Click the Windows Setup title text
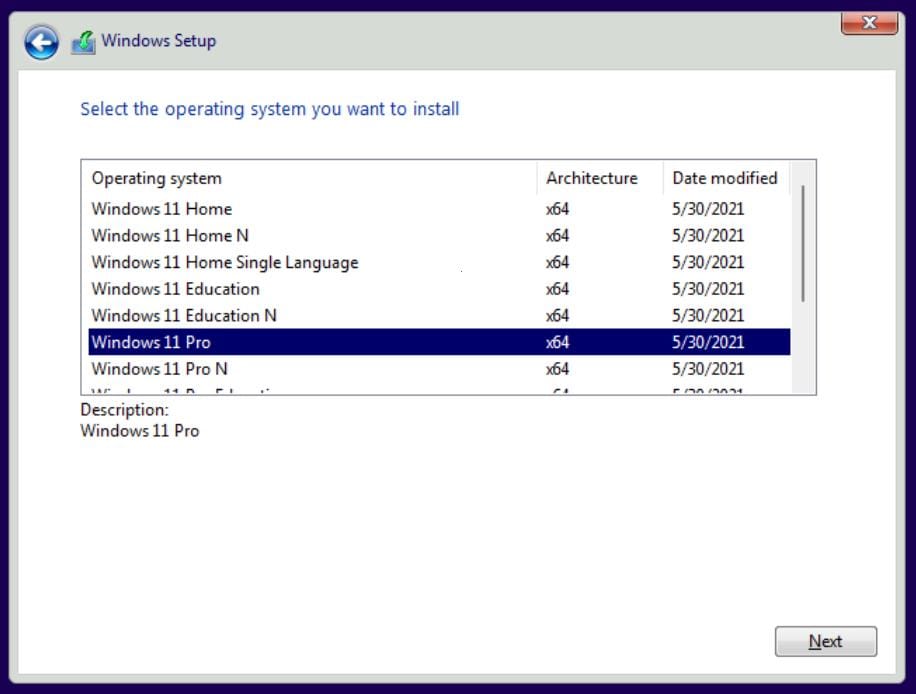Screen dimensions: 916x694 click(158, 41)
